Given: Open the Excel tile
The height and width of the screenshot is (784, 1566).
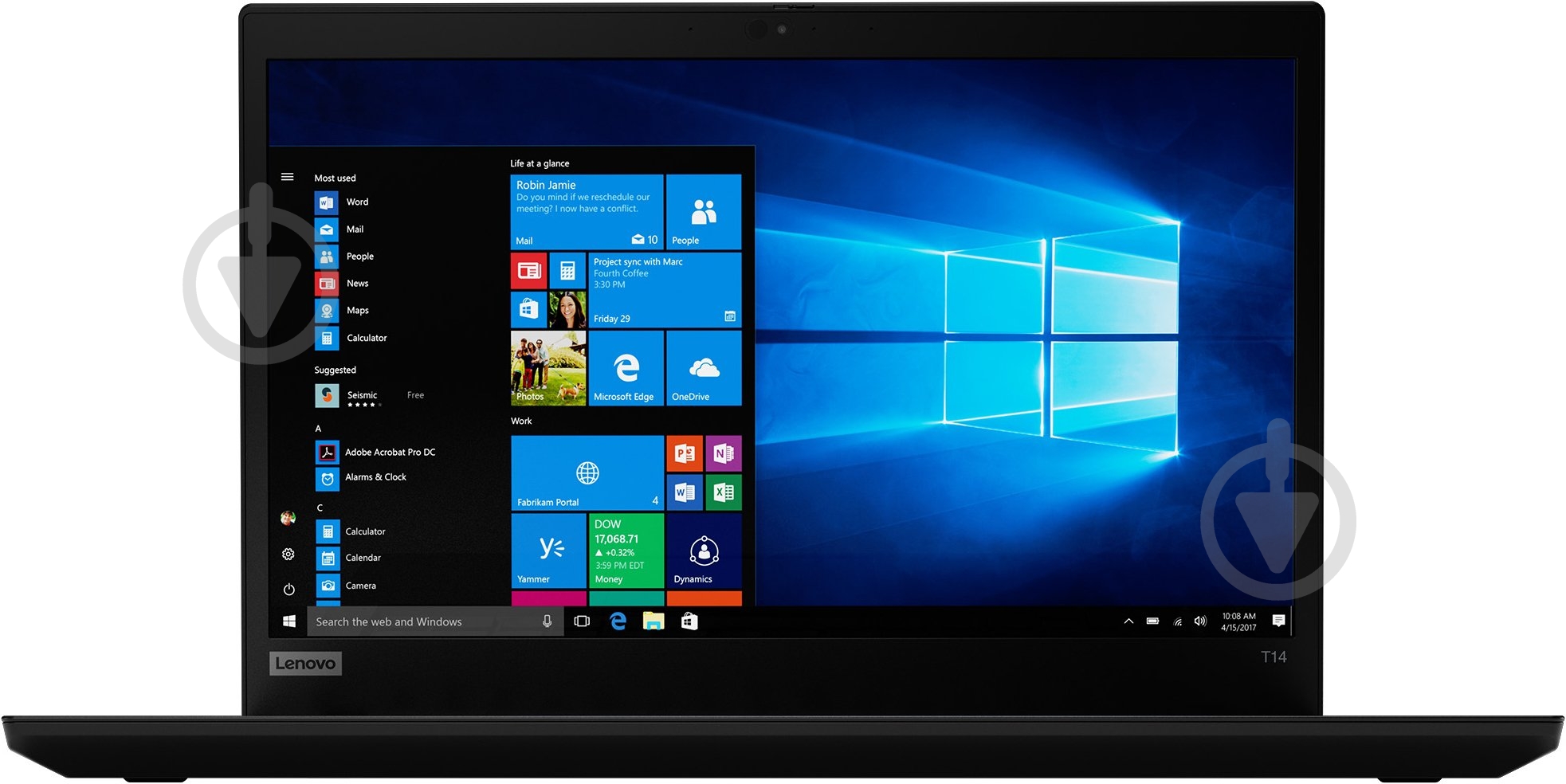Looking at the screenshot, I should 723,492.
